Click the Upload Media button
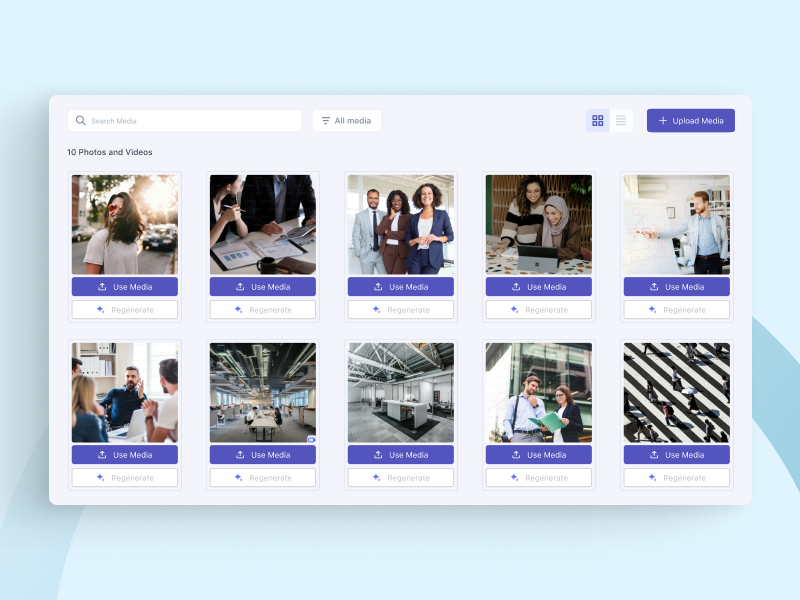Screen dimensions: 800x600 pyautogui.click(x=690, y=121)
